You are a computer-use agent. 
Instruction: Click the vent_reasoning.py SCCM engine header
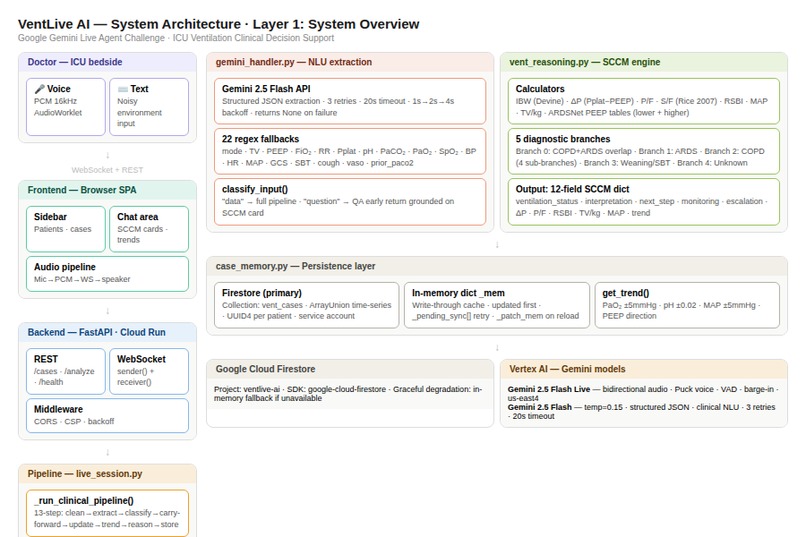point(644,62)
